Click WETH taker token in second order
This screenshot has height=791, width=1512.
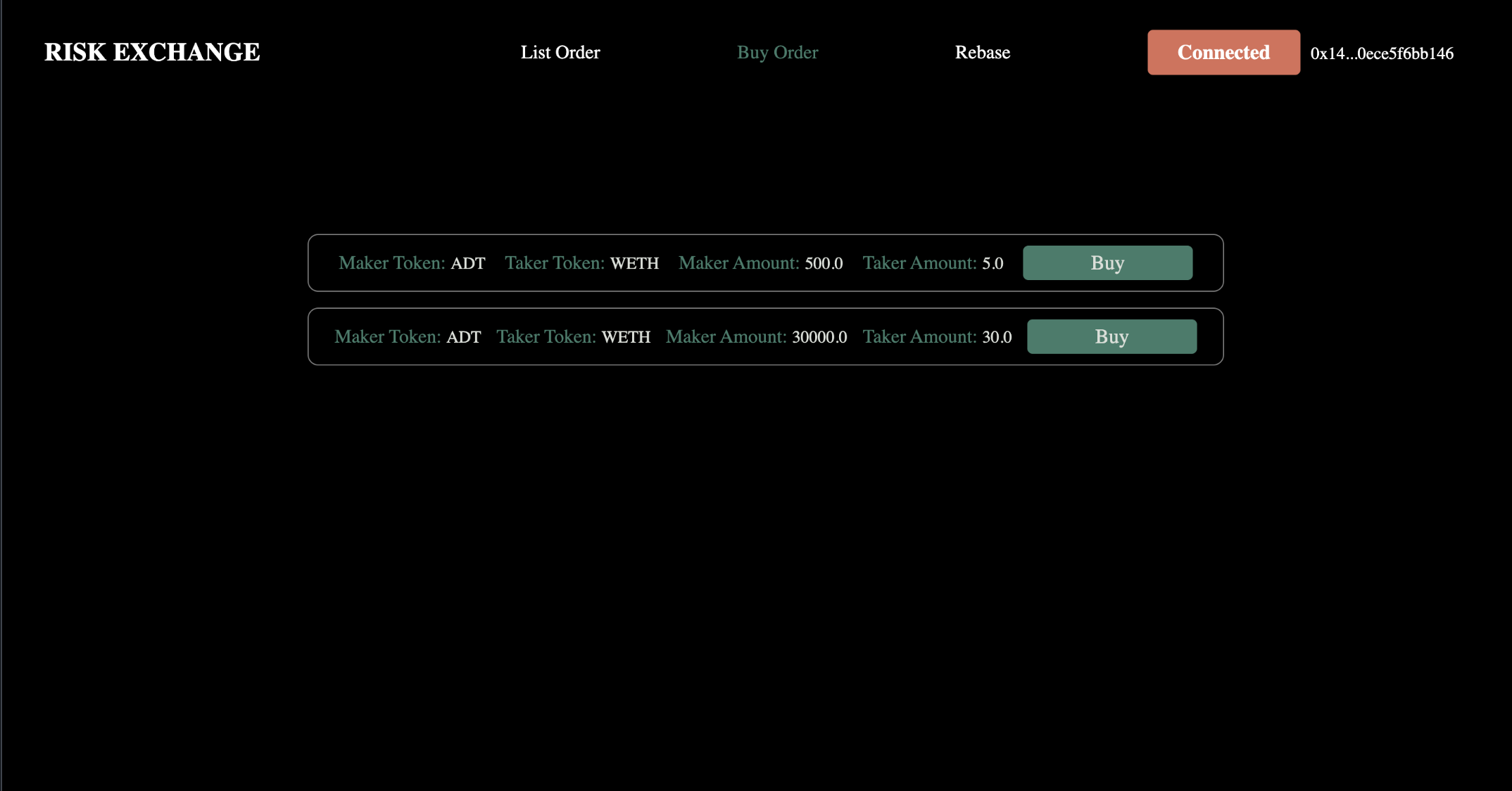[x=626, y=337]
